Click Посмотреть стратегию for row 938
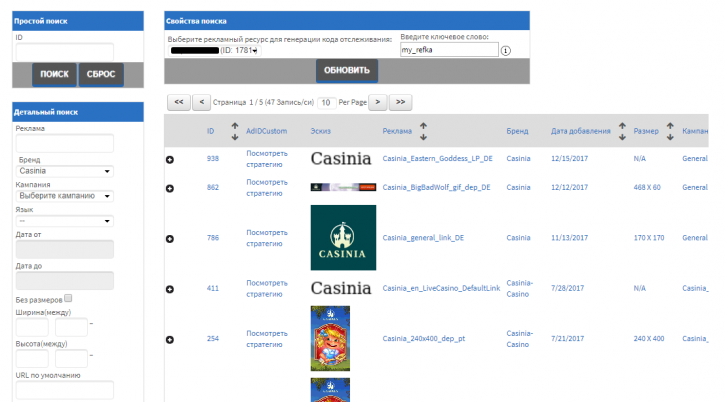 pyautogui.click(x=267, y=159)
